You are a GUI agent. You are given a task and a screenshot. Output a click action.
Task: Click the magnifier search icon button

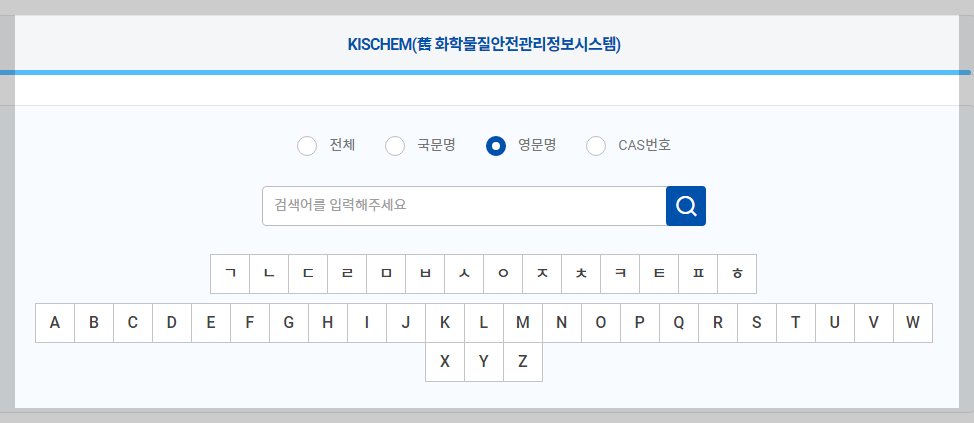tap(686, 206)
